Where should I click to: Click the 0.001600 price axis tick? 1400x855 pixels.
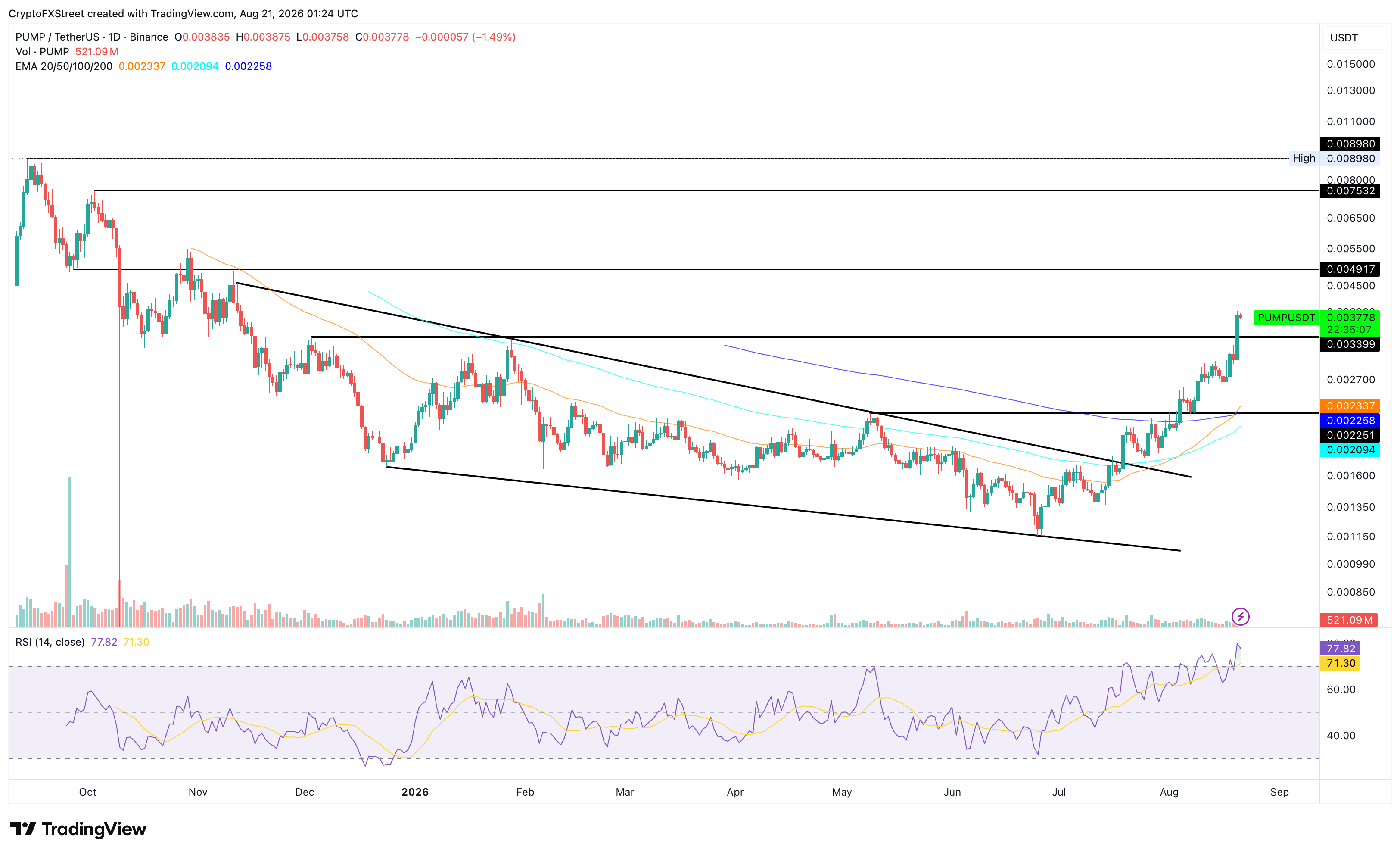pos(1350,476)
